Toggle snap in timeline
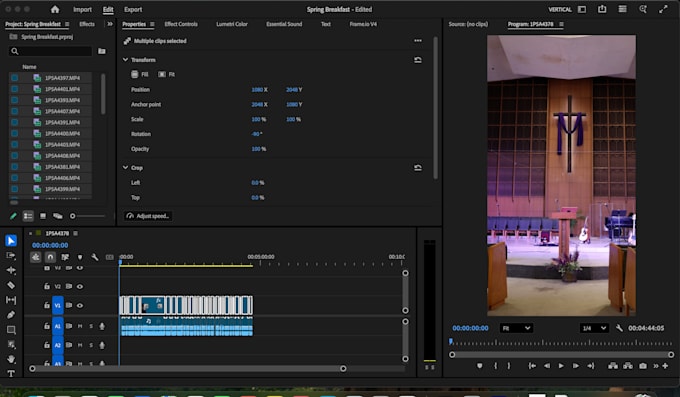This screenshot has height=397, width=680. (50, 257)
